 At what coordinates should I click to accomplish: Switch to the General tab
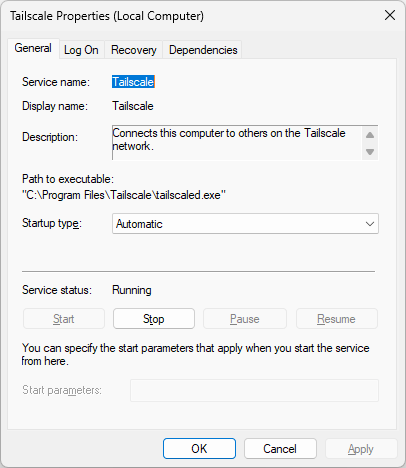(33, 49)
